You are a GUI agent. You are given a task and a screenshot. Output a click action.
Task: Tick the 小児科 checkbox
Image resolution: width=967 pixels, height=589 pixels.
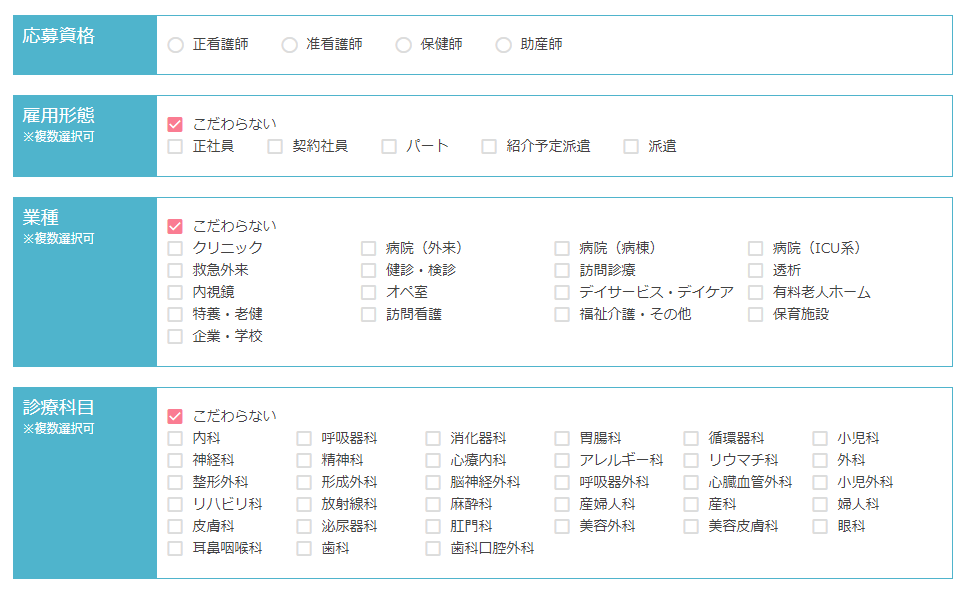click(x=820, y=439)
